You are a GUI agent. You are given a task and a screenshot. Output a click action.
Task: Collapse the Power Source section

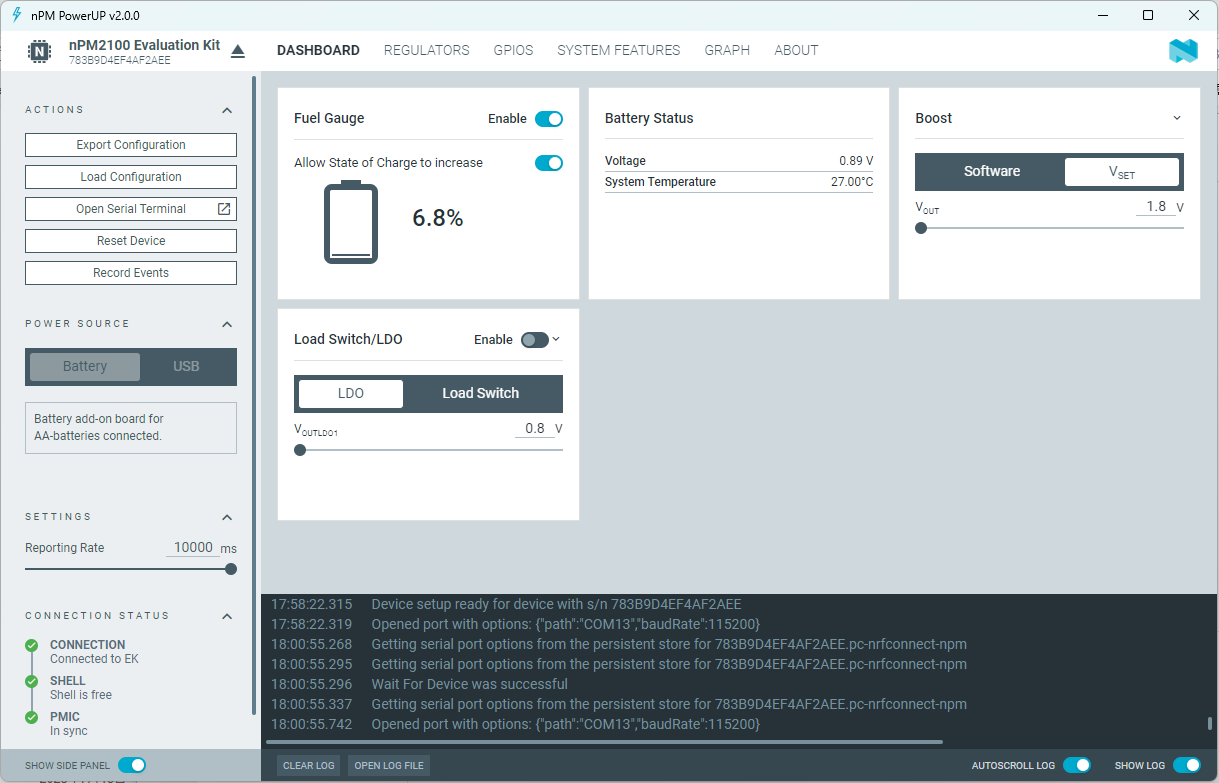[x=227, y=324]
